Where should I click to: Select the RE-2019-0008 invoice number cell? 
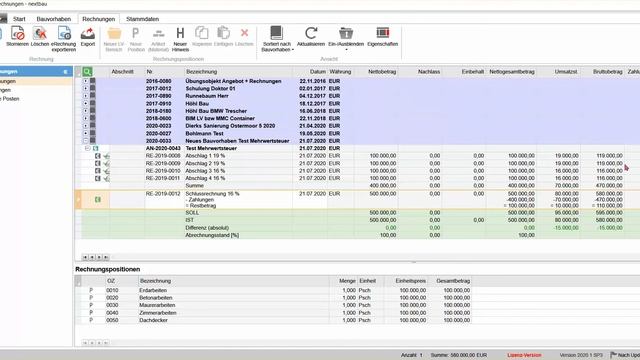click(x=163, y=156)
